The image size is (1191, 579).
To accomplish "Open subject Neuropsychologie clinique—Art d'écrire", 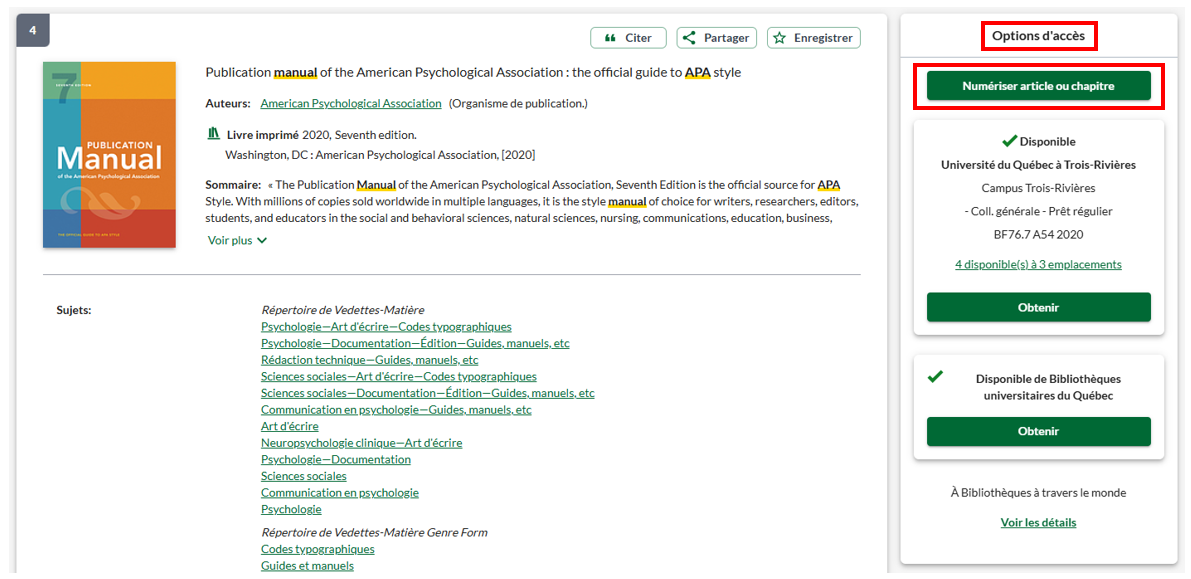I will click(x=361, y=443).
